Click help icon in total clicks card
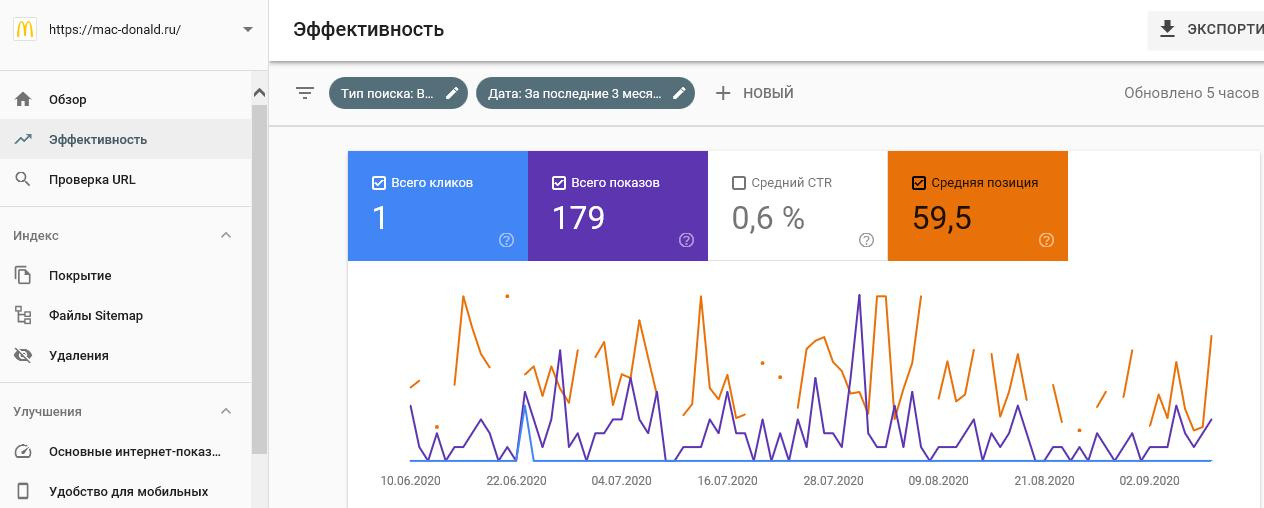This screenshot has height=508, width=1264. (x=506, y=240)
